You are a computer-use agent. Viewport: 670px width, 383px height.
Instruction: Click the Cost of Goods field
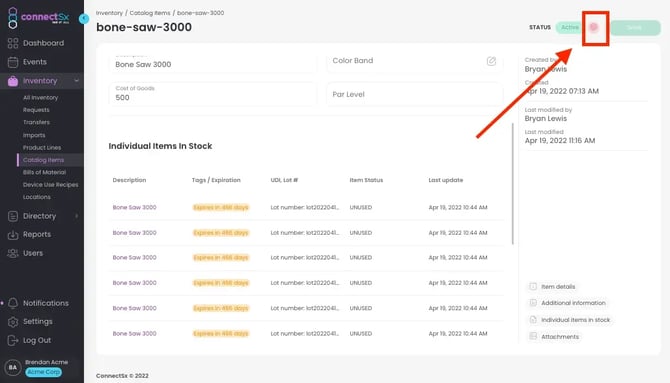pos(213,94)
